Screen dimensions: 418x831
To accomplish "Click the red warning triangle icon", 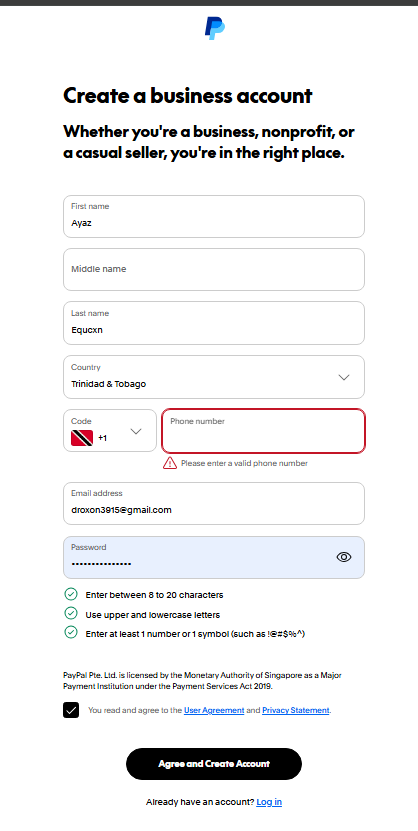I will (170, 463).
